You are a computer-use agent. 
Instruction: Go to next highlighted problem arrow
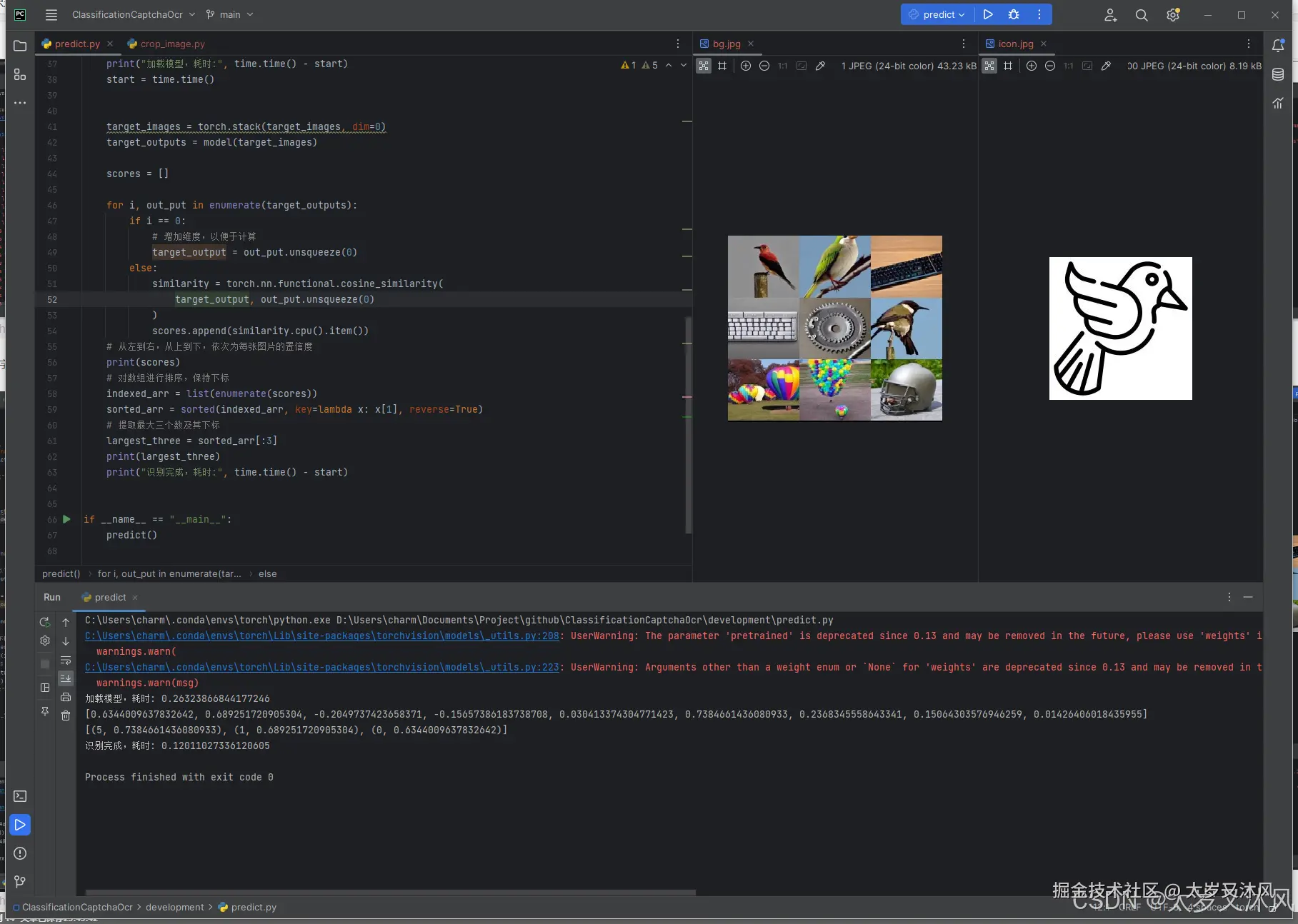tap(684, 65)
